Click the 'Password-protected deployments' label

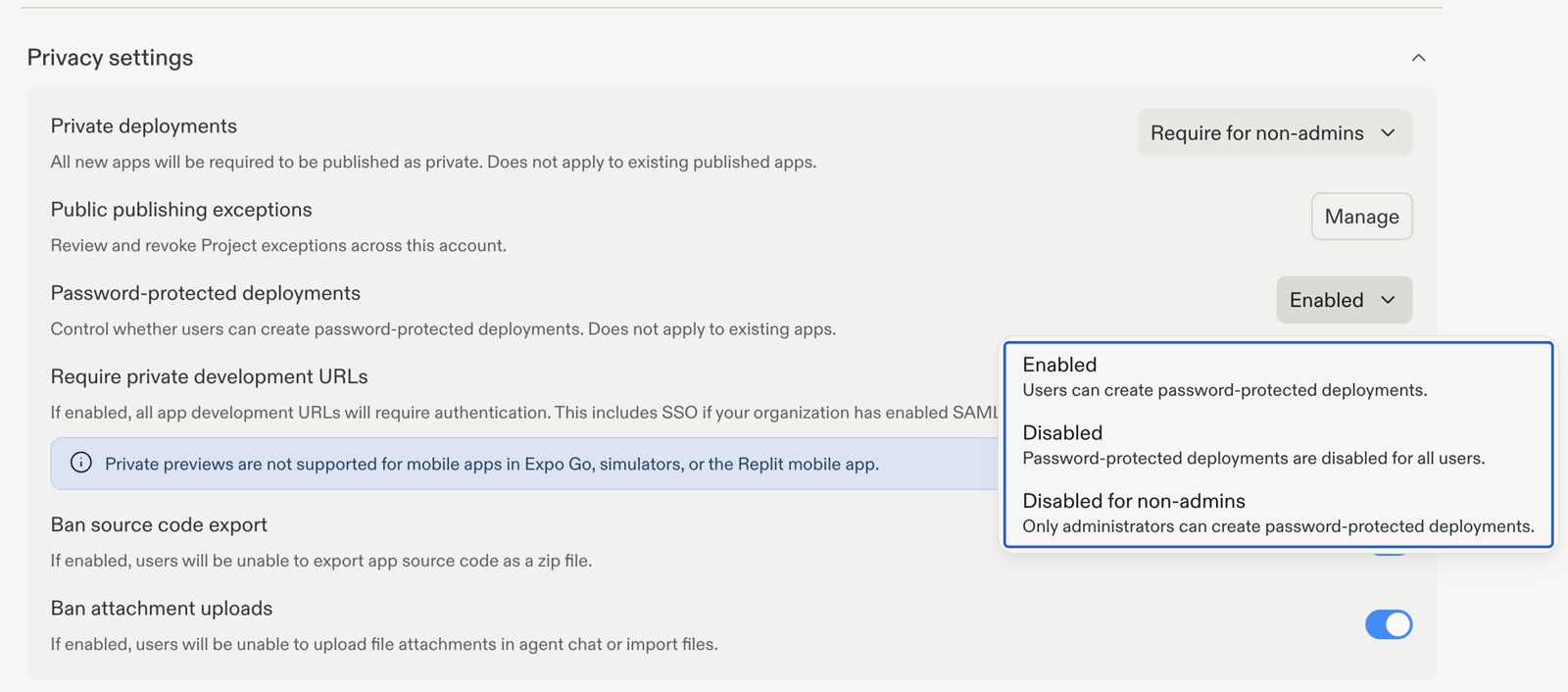[206, 293]
